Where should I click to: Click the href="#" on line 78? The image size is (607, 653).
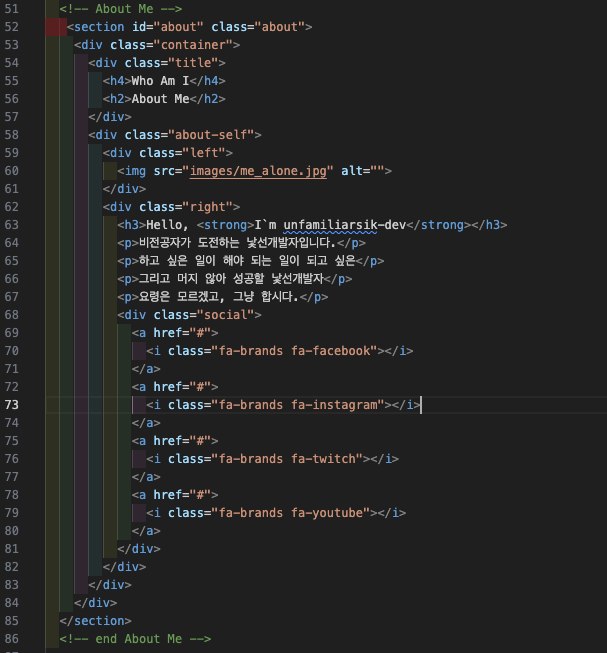(x=182, y=495)
